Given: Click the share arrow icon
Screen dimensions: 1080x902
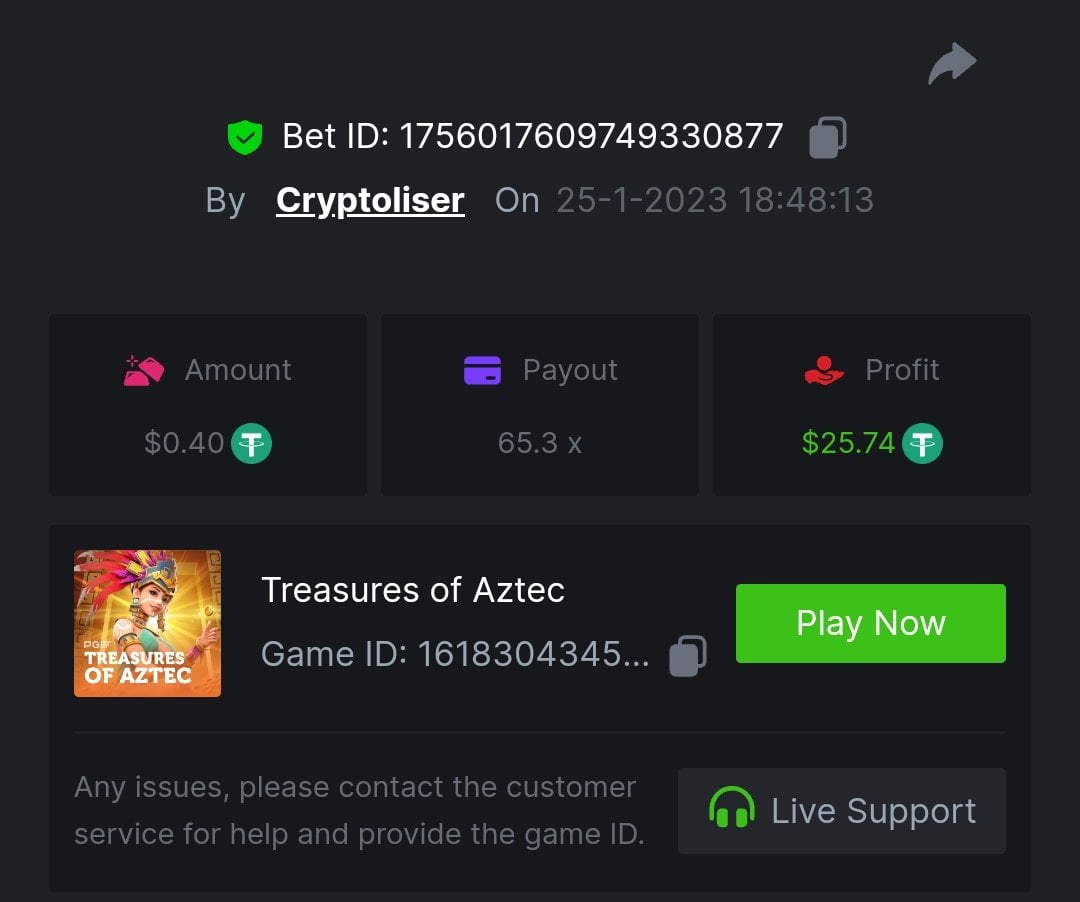Looking at the screenshot, I should (952, 64).
